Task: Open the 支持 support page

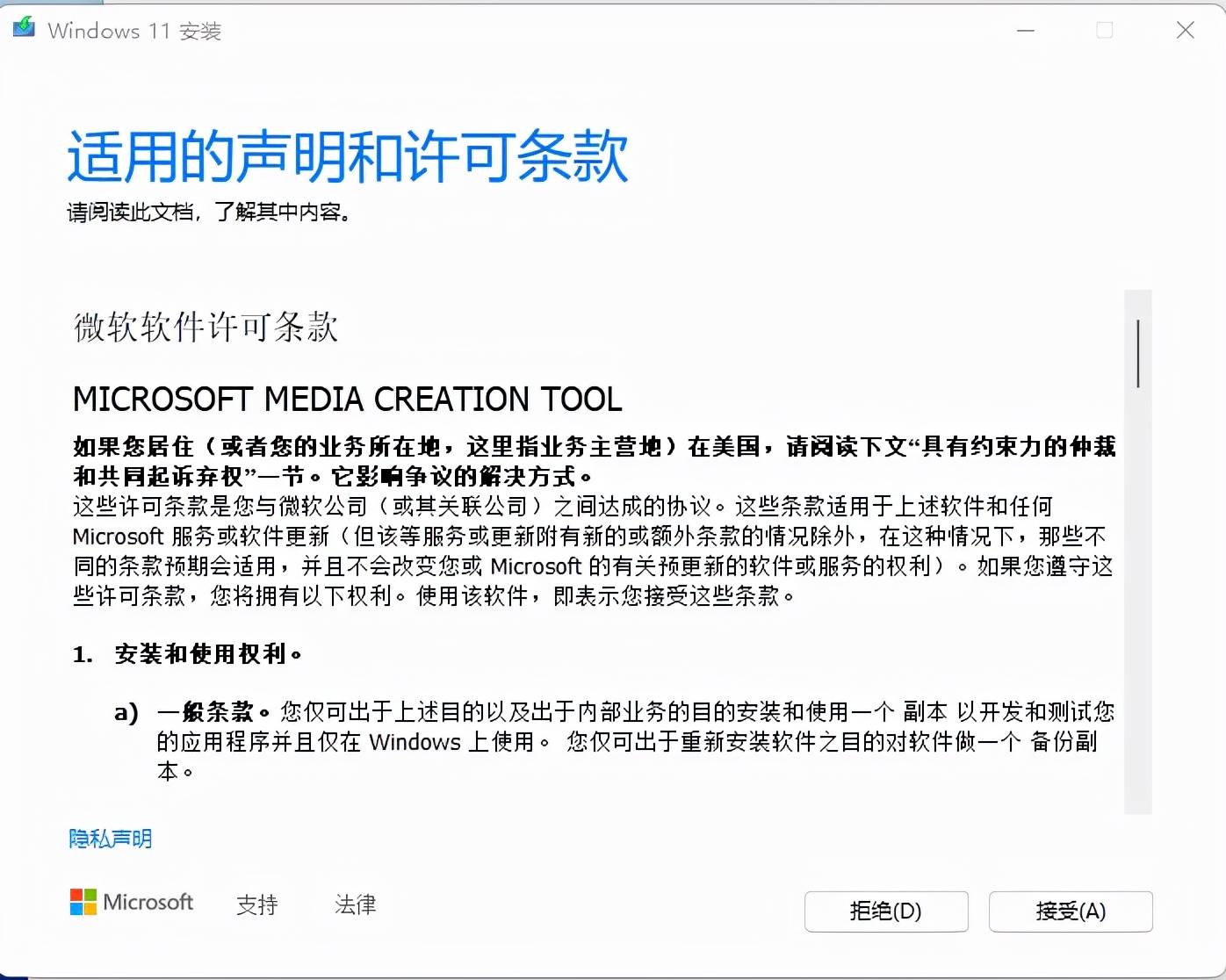Action: (256, 904)
